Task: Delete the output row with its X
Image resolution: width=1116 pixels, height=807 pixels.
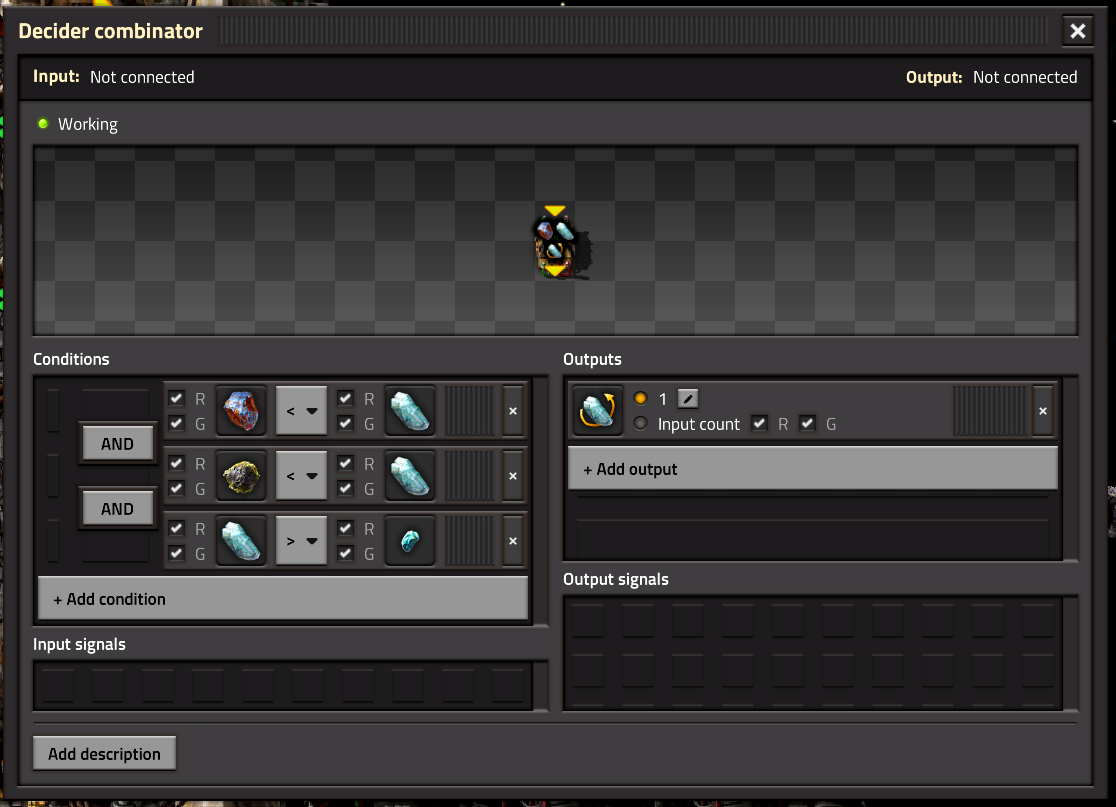Action: point(1043,411)
